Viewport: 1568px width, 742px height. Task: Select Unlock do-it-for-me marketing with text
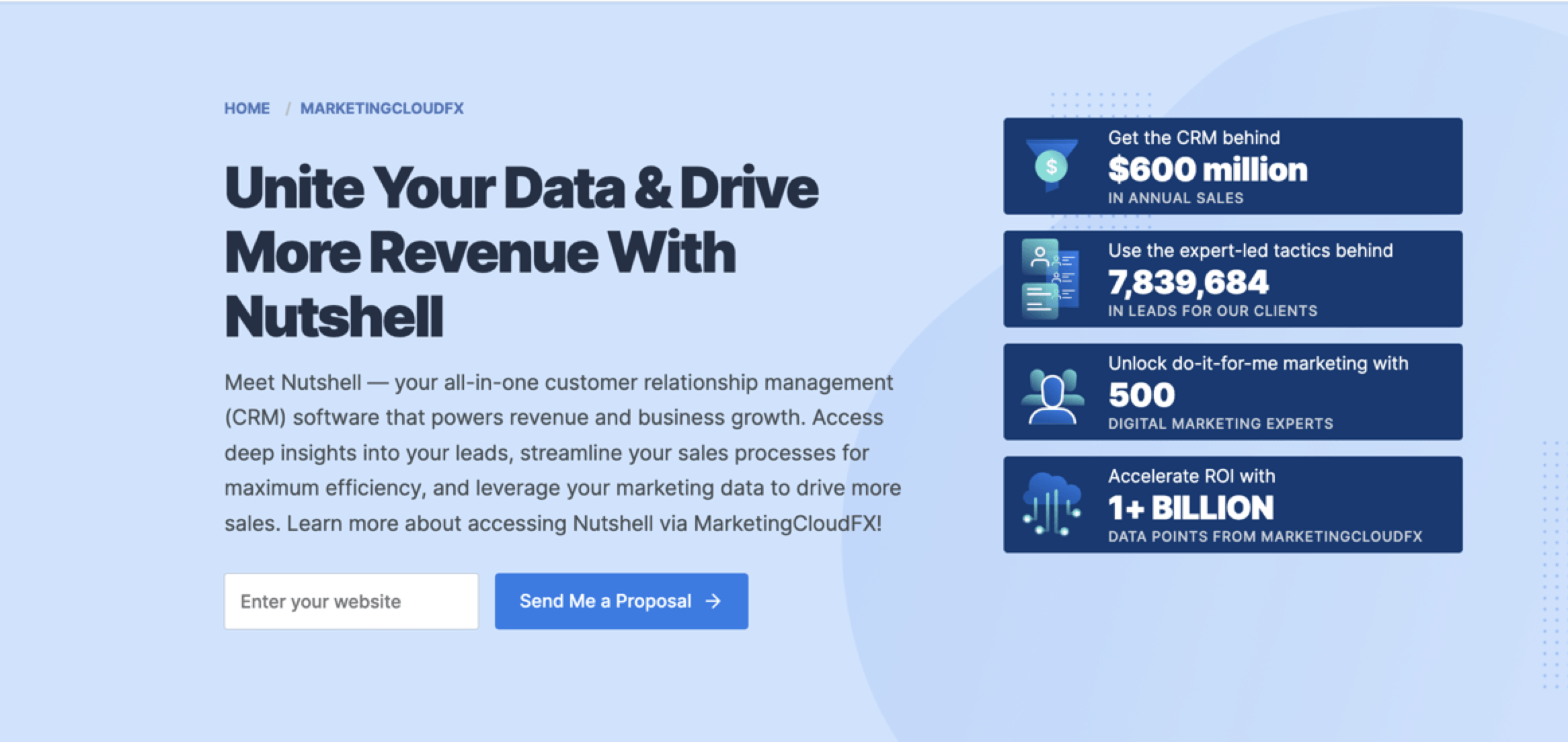(x=1257, y=364)
